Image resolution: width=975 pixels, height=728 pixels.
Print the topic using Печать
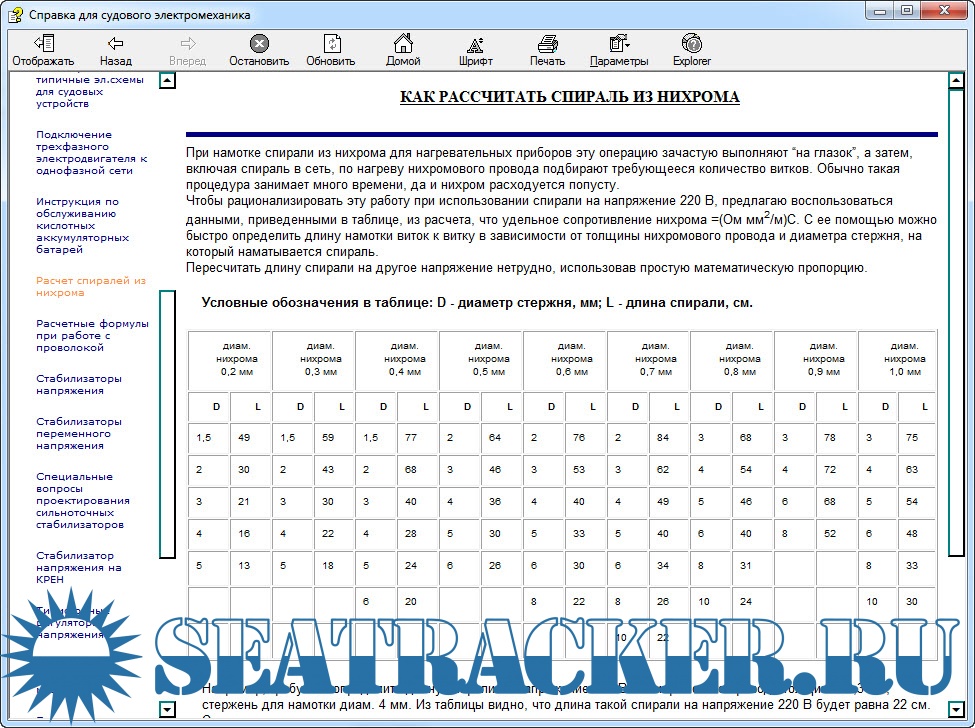click(x=547, y=50)
